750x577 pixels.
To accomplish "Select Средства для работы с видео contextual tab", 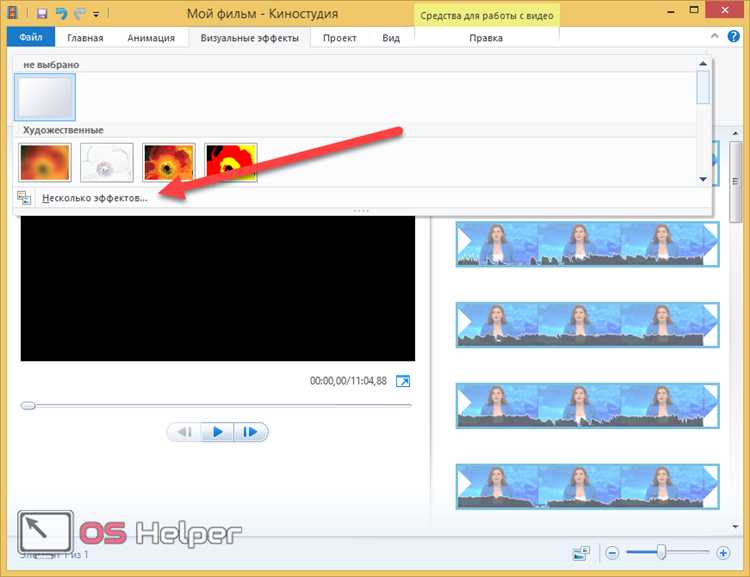I will point(486,15).
